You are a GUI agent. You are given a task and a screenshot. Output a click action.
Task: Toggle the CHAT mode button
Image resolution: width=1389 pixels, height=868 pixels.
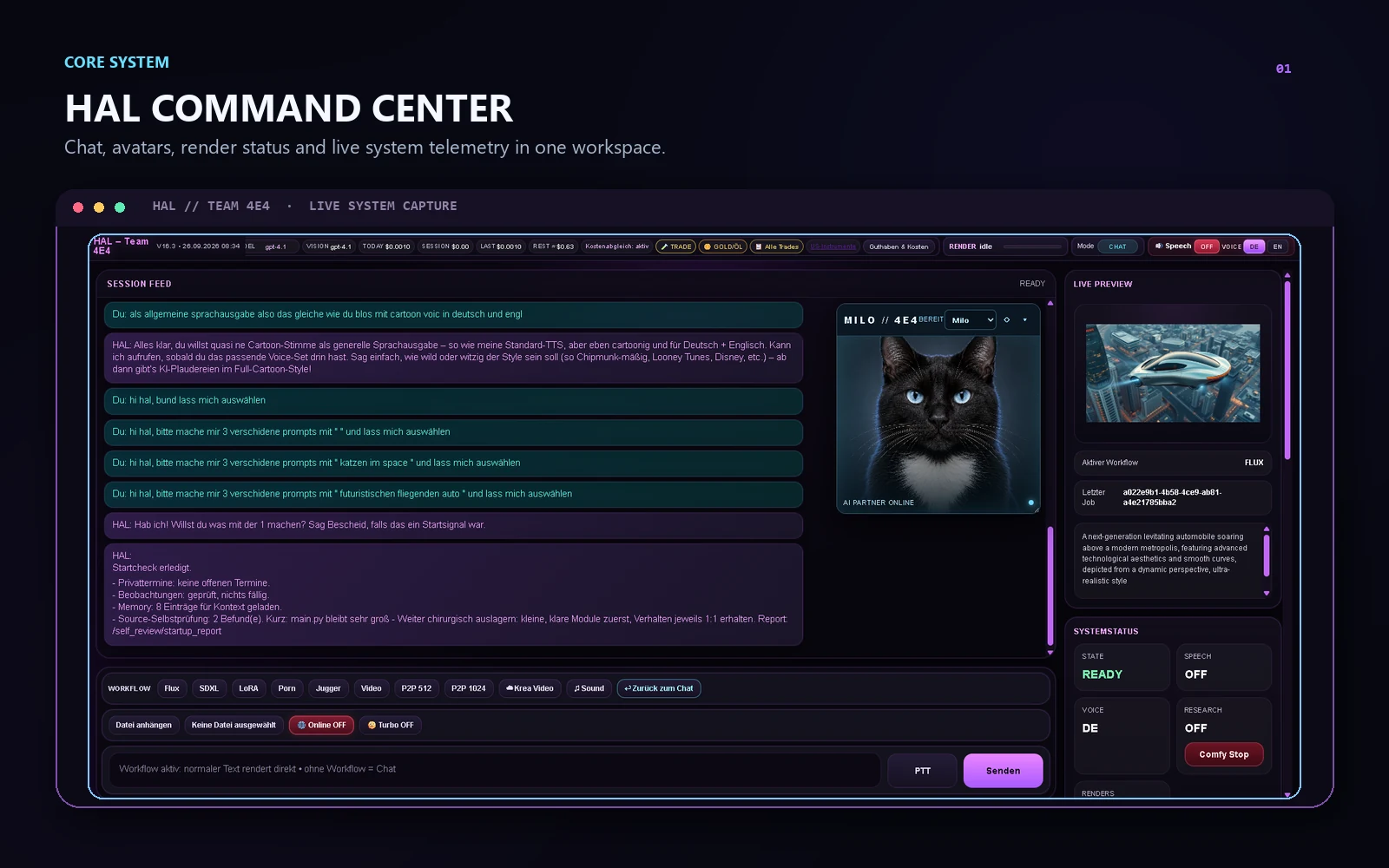(x=1117, y=247)
